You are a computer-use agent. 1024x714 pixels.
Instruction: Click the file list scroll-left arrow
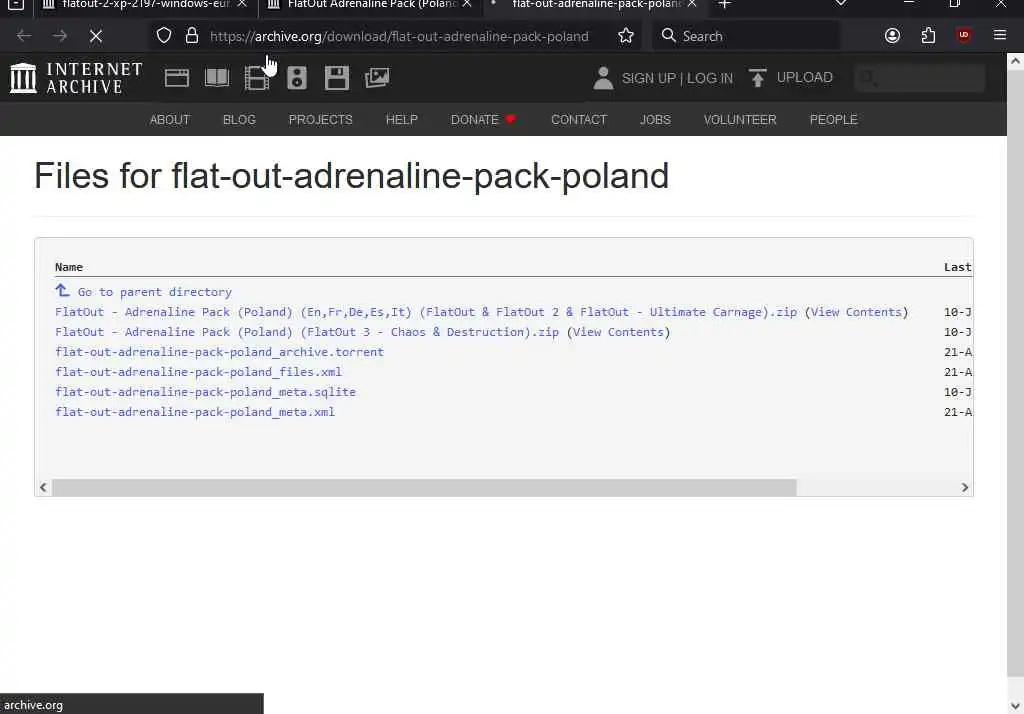pos(43,487)
